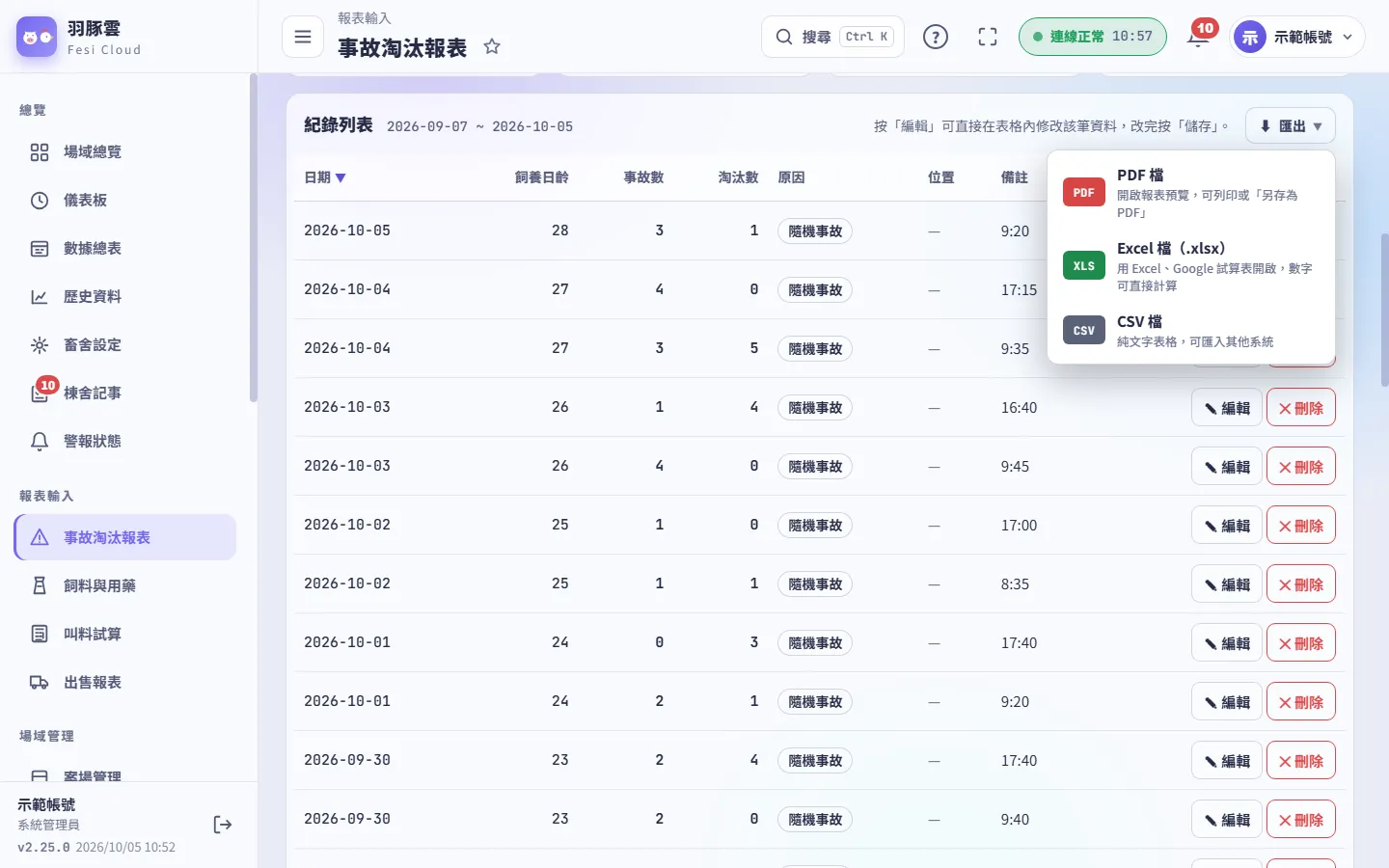
Task: Open the help question mark icon
Action: click(x=936, y=37)
